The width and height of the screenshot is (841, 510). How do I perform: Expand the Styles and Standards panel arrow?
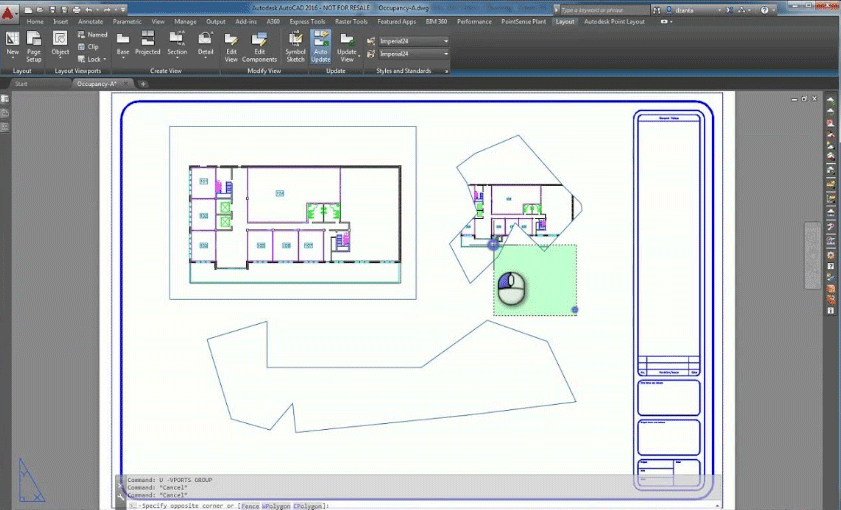point(446,71)
